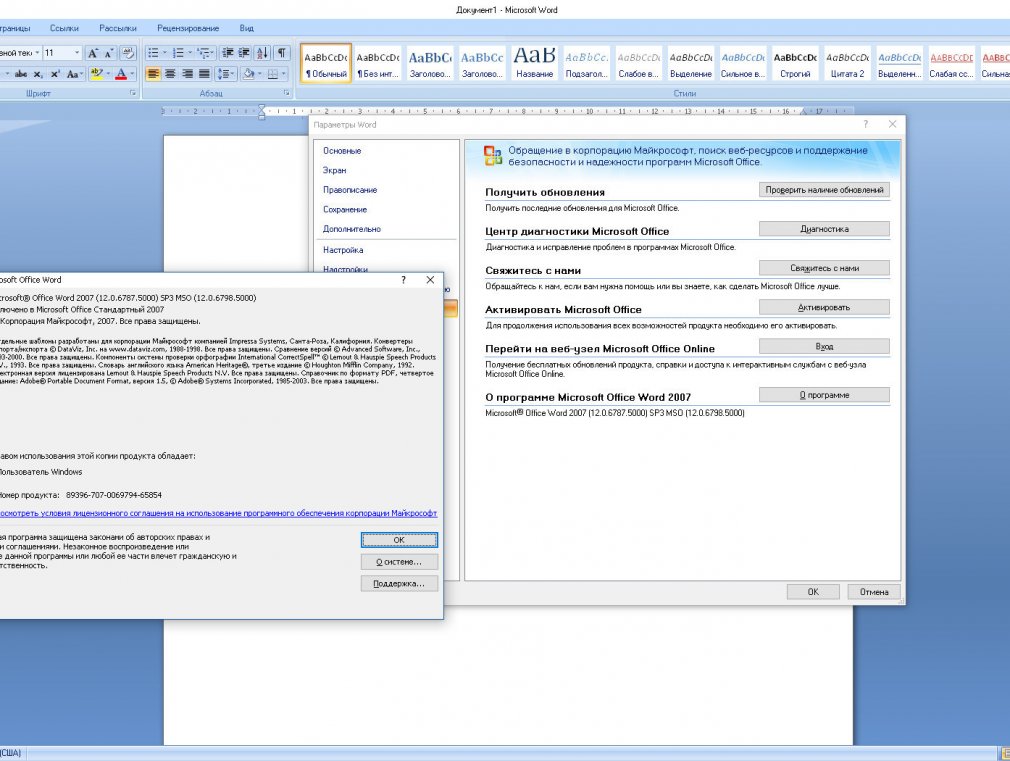The width and height of the screenshot is (1010, 761).
Task: Apply the Обычный style from gallery
Action: [326, 63]
